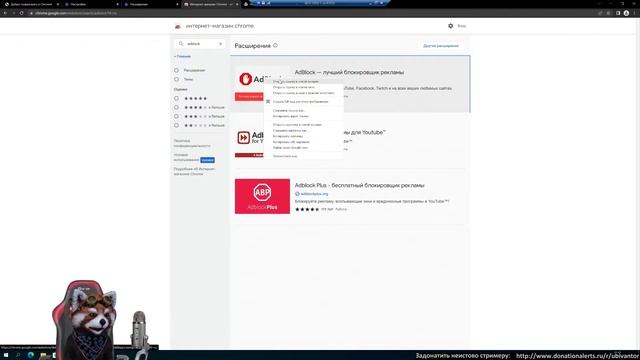This screenshot has height=360, width=640.
Task: Click the verified badge beside adblockplus.org
Action: 297,194
